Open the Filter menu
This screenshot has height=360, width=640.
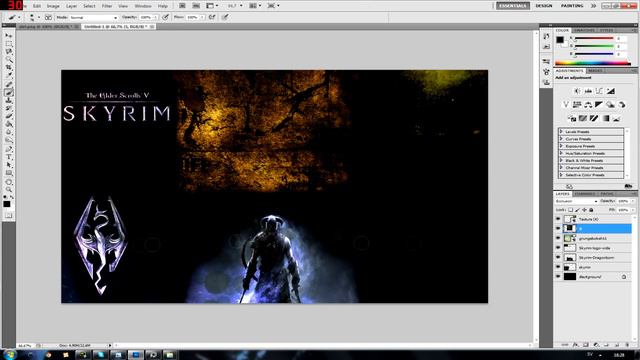107,6
